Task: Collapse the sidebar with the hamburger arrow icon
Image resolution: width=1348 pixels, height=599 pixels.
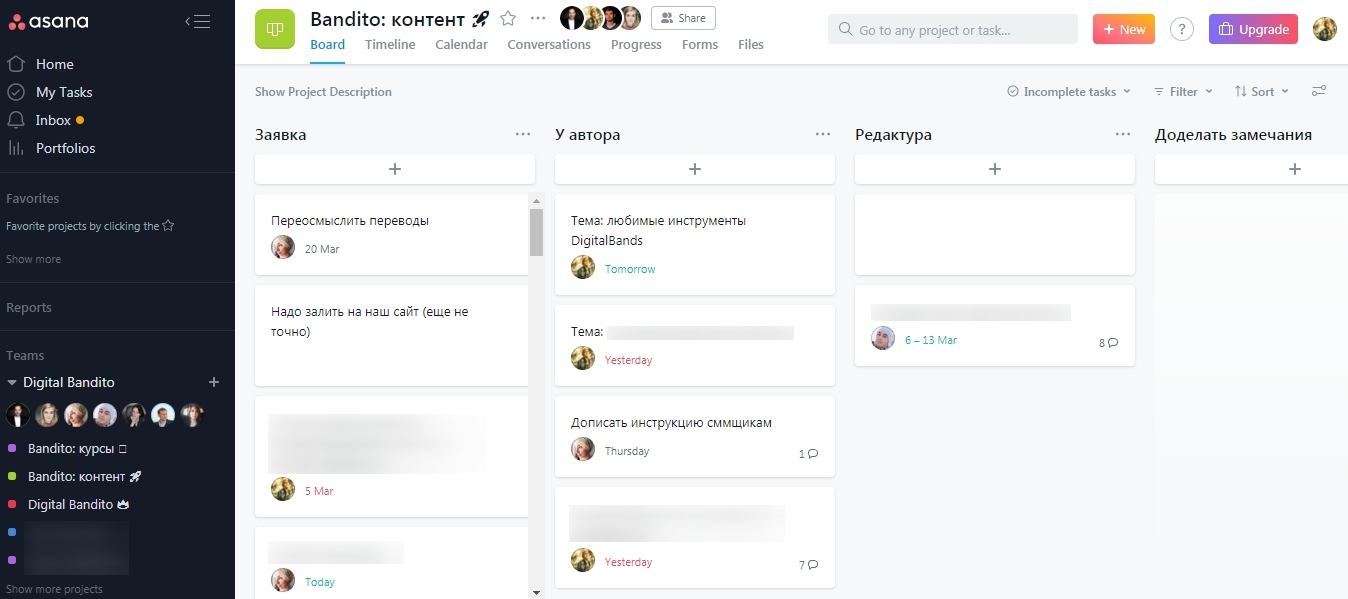Action: tap(197, 22)
